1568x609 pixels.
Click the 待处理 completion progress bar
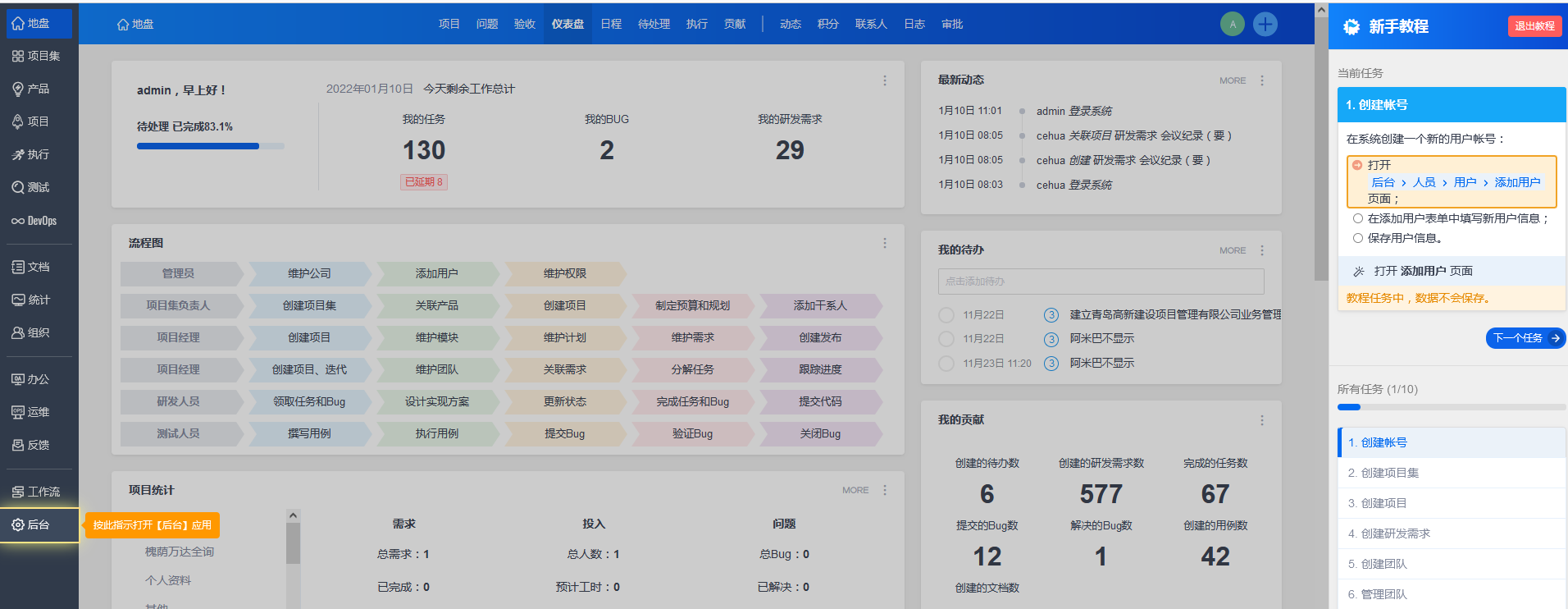210,146
